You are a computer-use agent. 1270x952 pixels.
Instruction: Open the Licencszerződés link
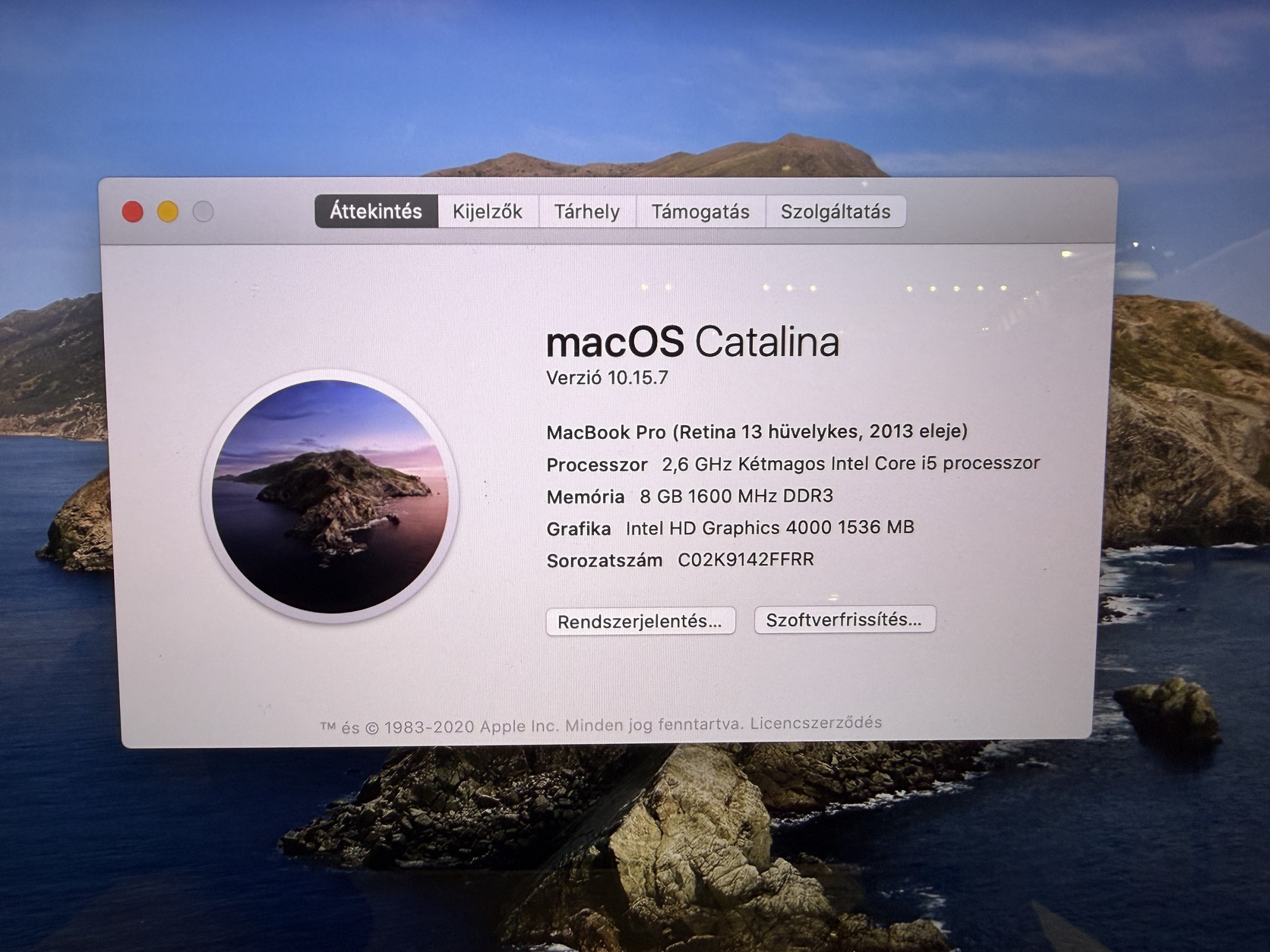(x=816, y=723)
